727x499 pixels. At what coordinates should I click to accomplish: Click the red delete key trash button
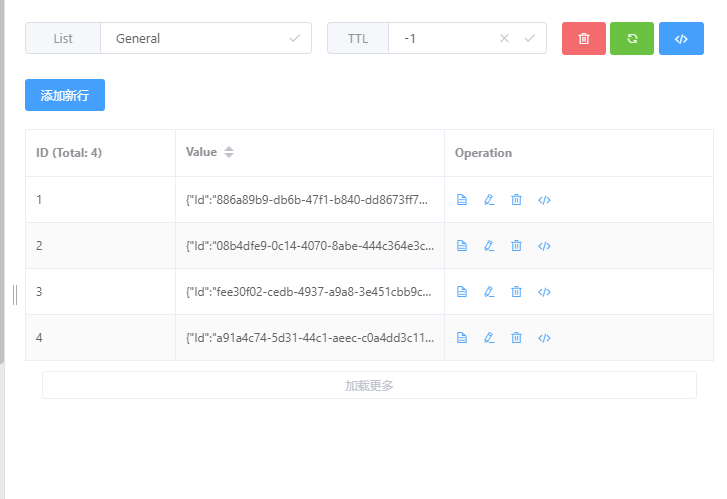pyautogui.click(x=584, y=38)
